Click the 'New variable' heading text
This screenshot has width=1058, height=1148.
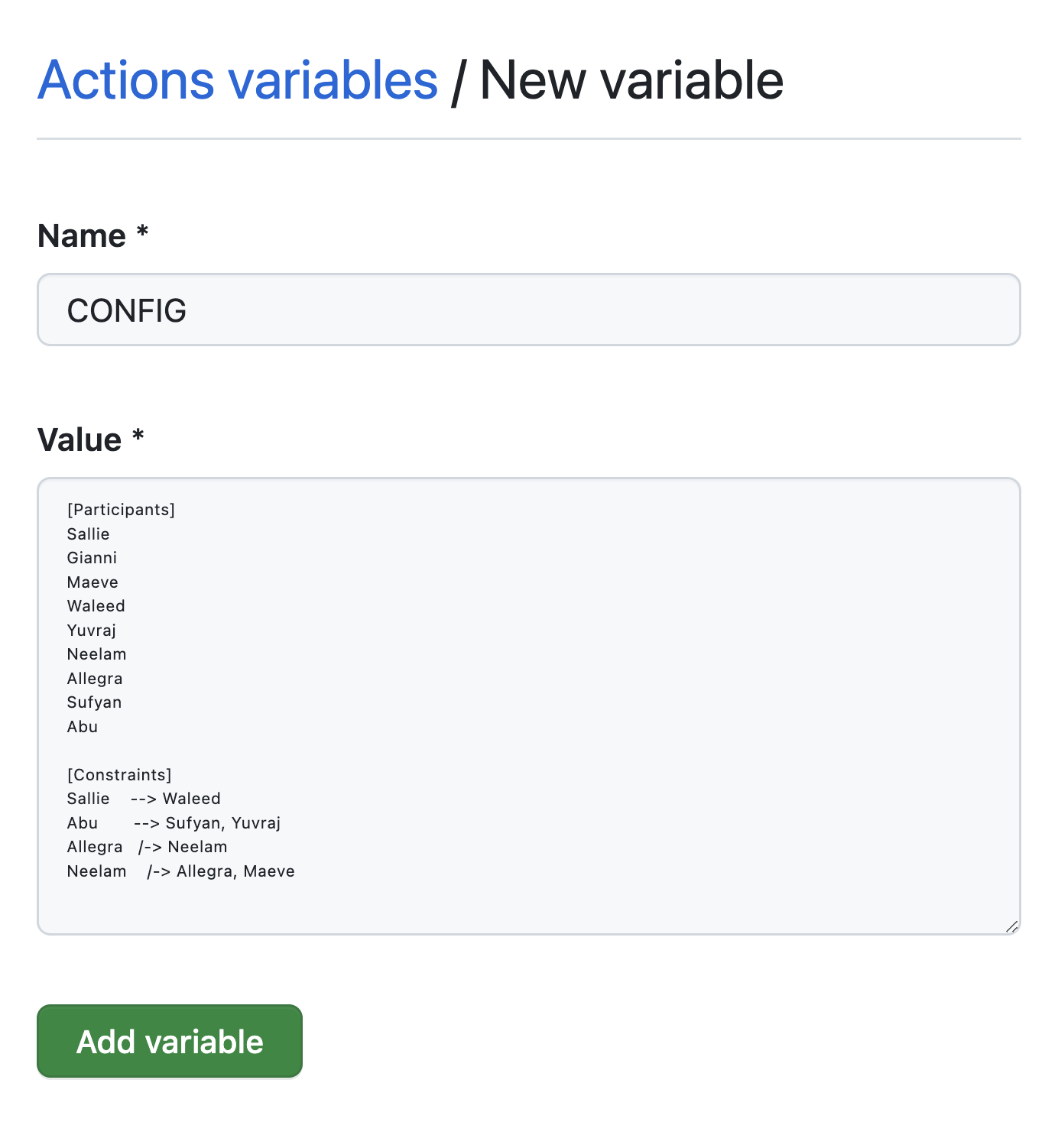click(x=631, y=80)
